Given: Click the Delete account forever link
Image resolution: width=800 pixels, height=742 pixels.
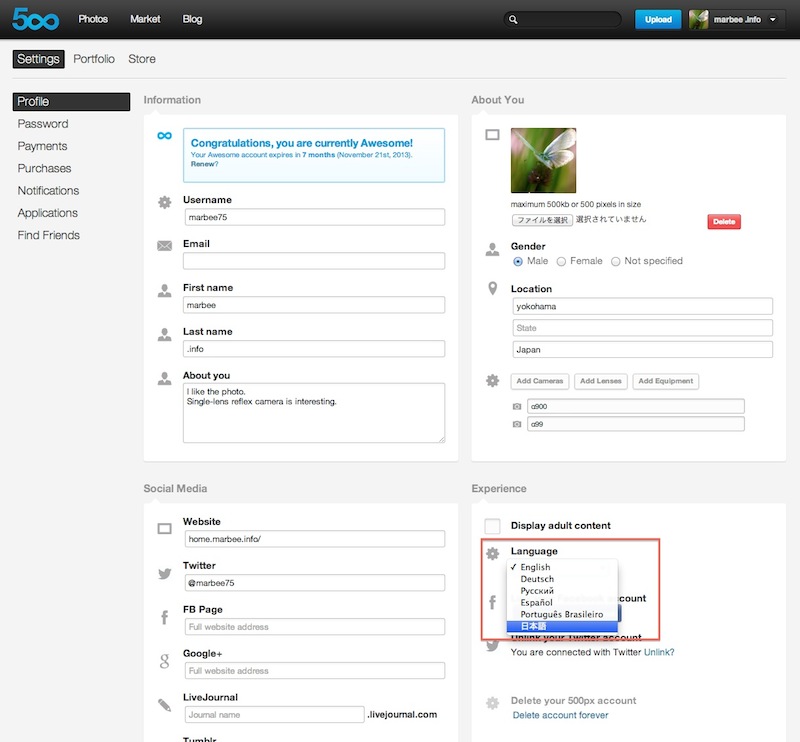Looking at the screenshot, I should point(560,715).
